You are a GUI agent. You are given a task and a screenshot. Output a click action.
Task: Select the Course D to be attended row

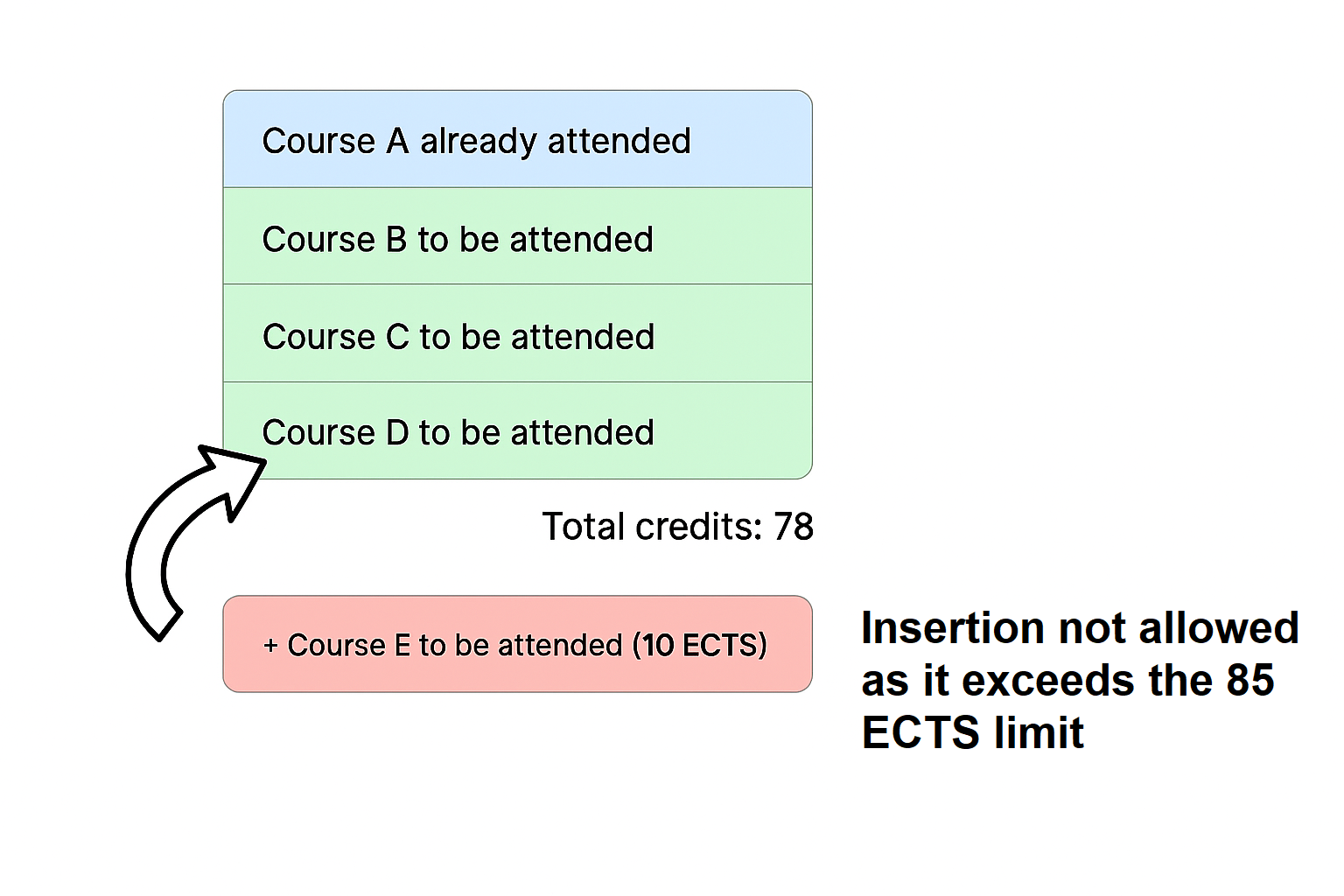(x=517, y=430)
